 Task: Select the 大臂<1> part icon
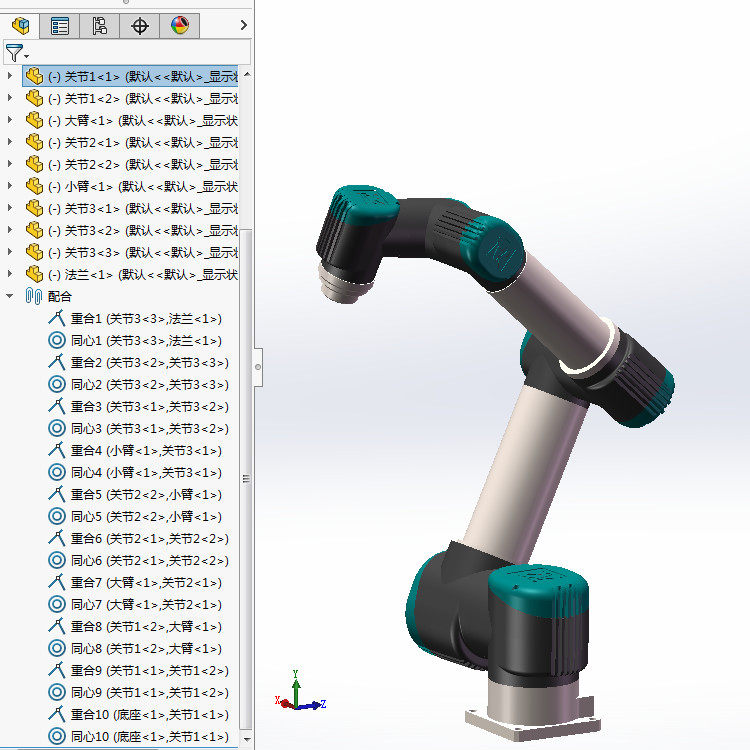pos(34,120)
